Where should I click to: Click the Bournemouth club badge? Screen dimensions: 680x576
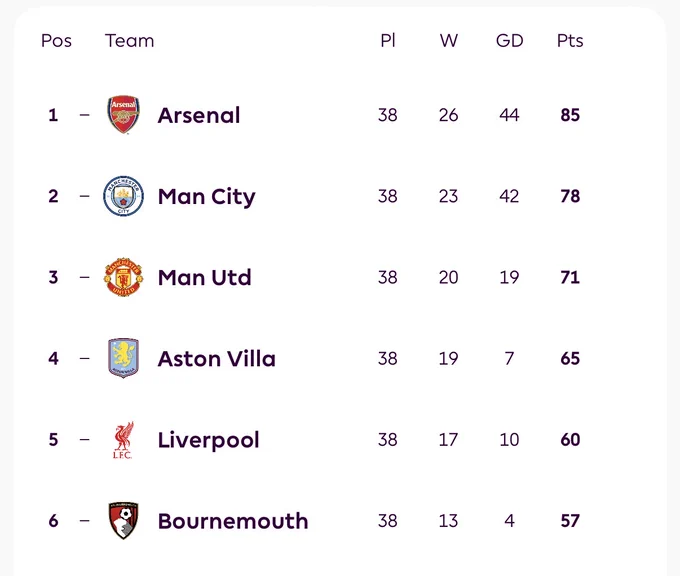[x=124, y=520]
